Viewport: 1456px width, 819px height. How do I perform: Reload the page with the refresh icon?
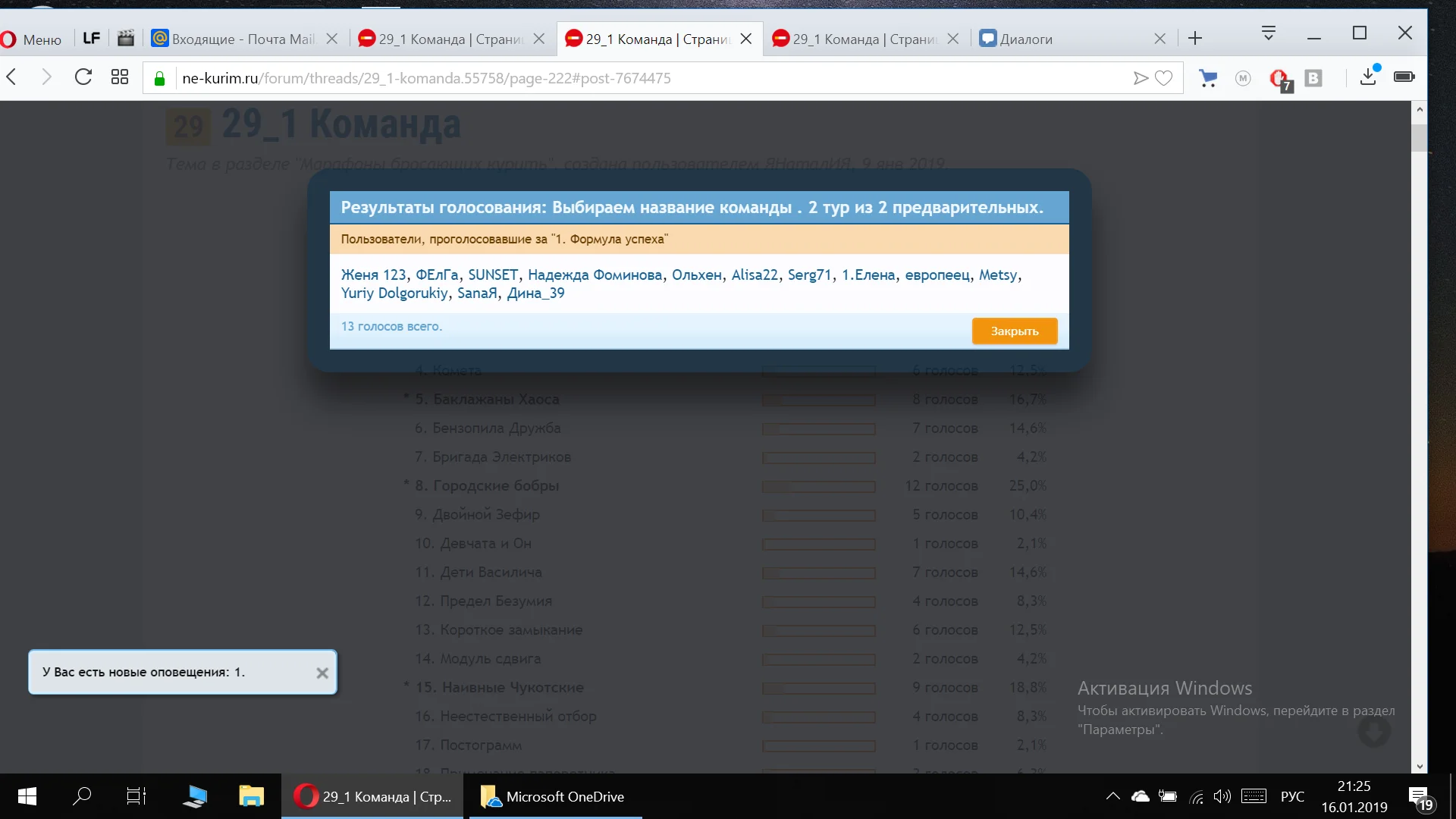pos(83,77)
